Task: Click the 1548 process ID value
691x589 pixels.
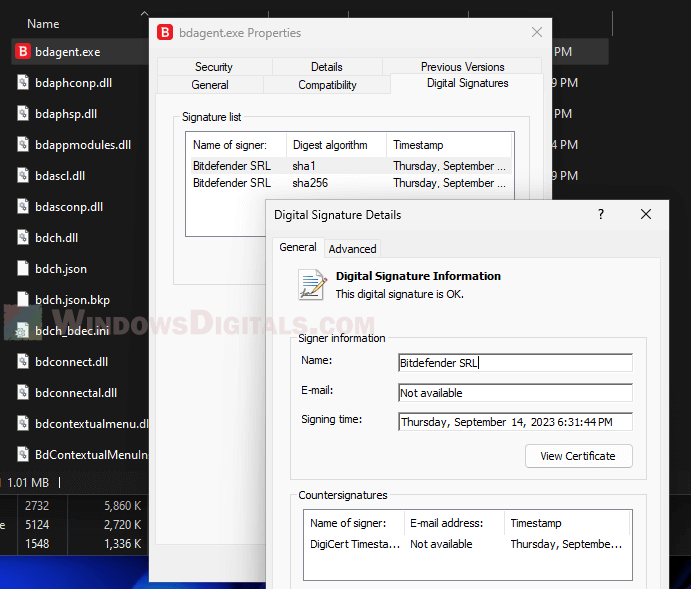Action: (x=37, y=544)
